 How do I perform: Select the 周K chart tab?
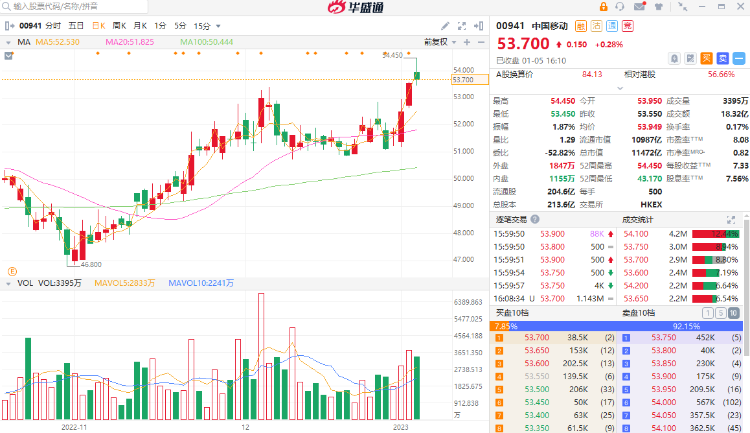120,26
